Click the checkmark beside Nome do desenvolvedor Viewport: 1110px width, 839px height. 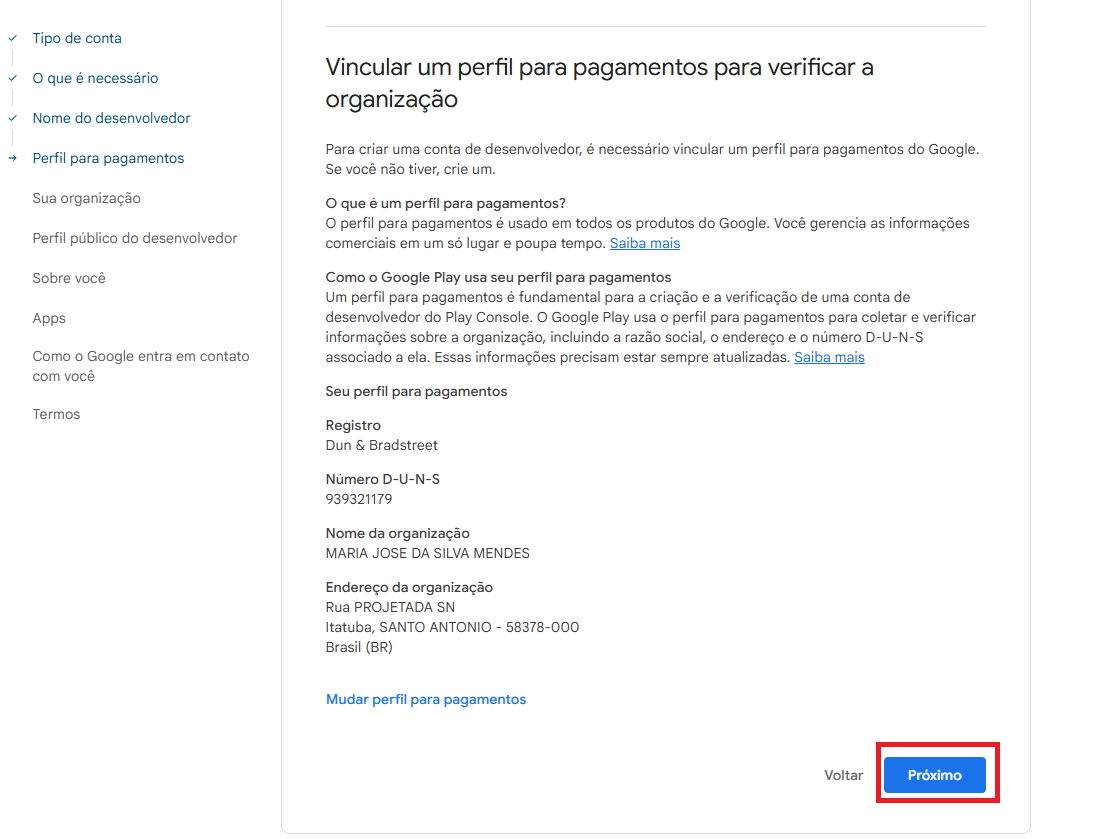[x=12, y=118]
